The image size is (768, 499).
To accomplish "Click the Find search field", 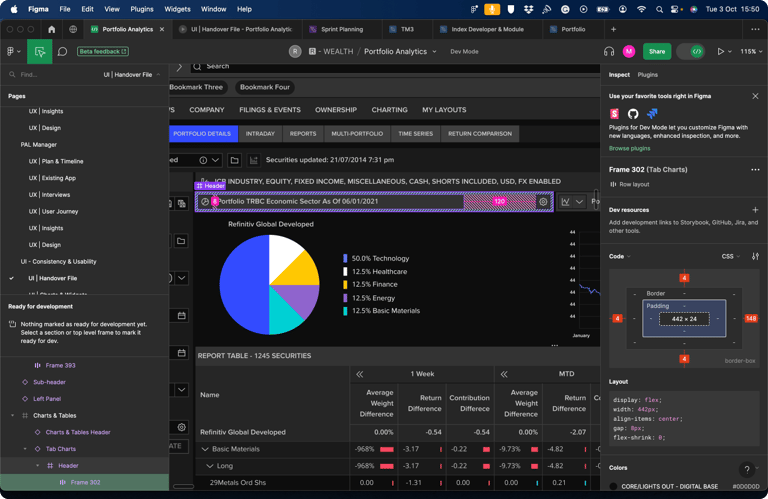I will pos(50,75).
